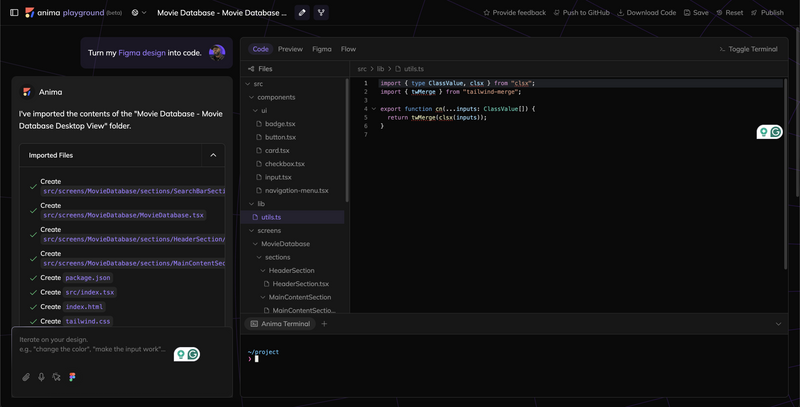Click the element selector cursor icon
Viewport: 800px width, 407px height.
(57, 377)
